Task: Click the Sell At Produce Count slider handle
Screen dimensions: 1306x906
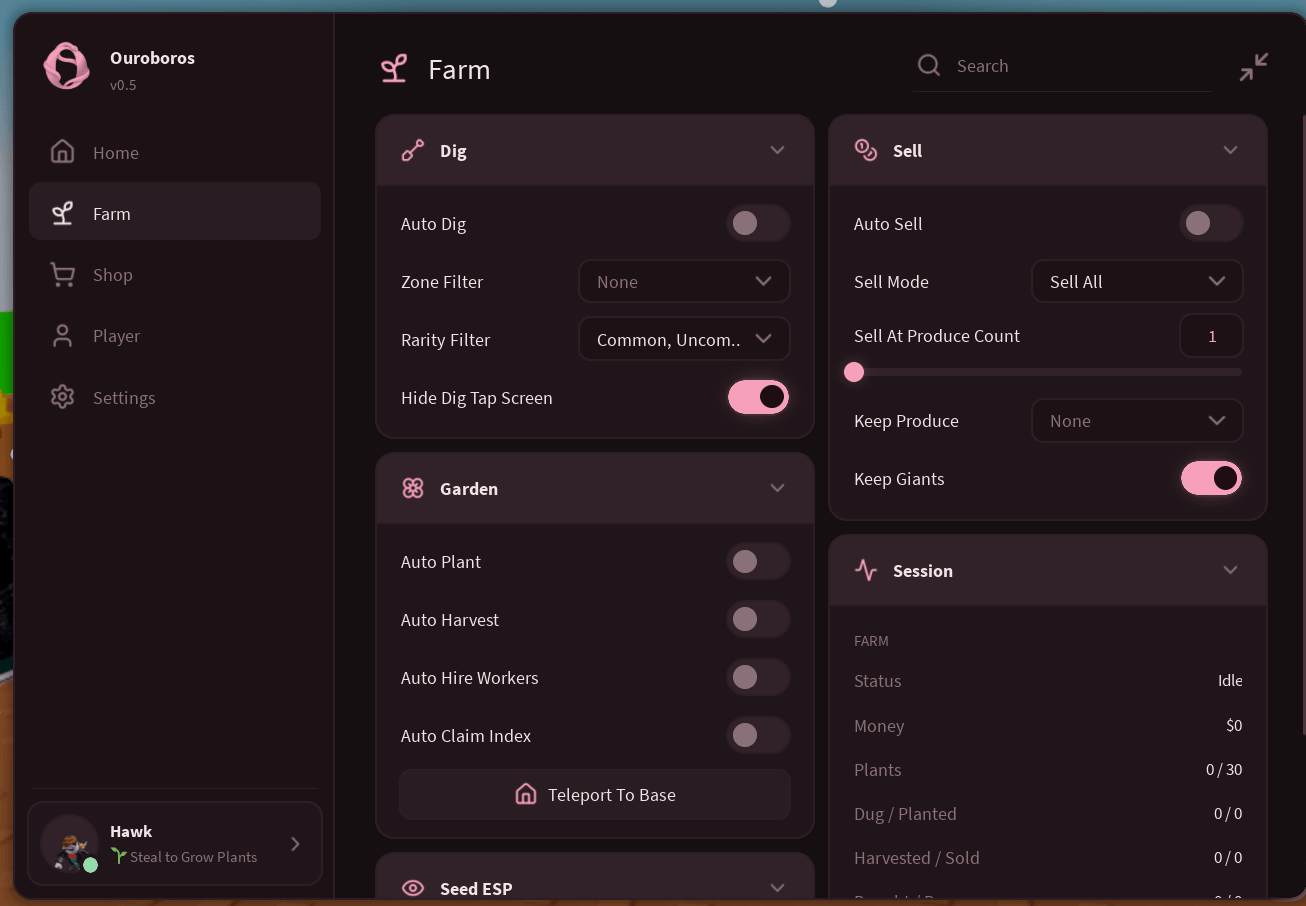Action: coord(854,372)
